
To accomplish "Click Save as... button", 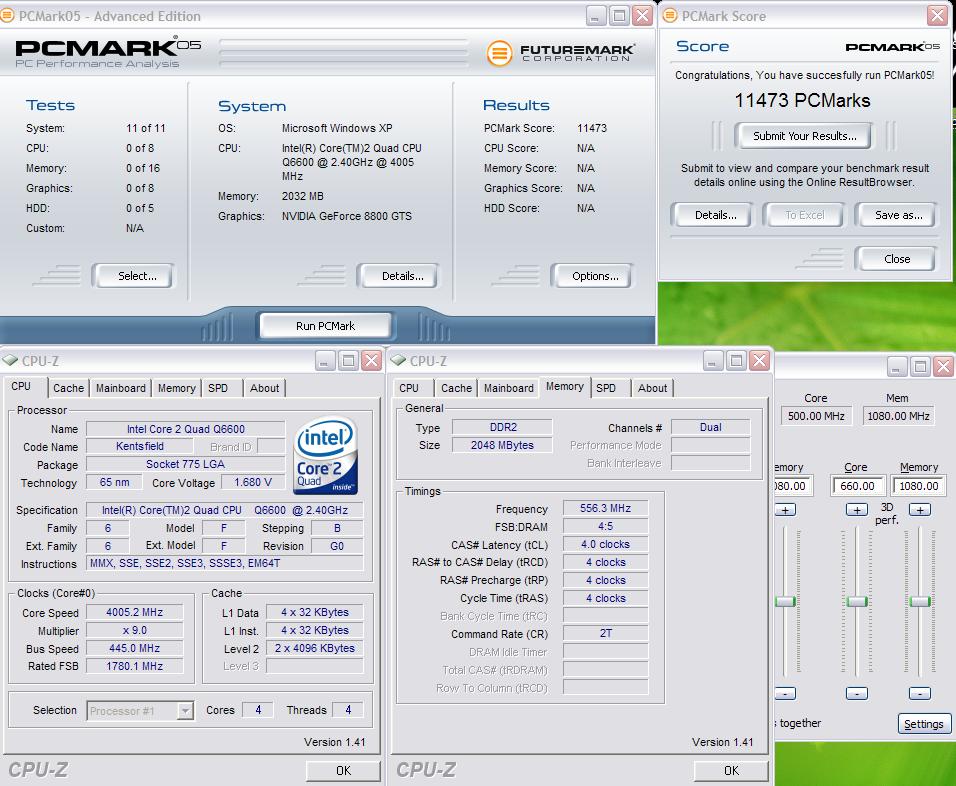I will point(897,215).
